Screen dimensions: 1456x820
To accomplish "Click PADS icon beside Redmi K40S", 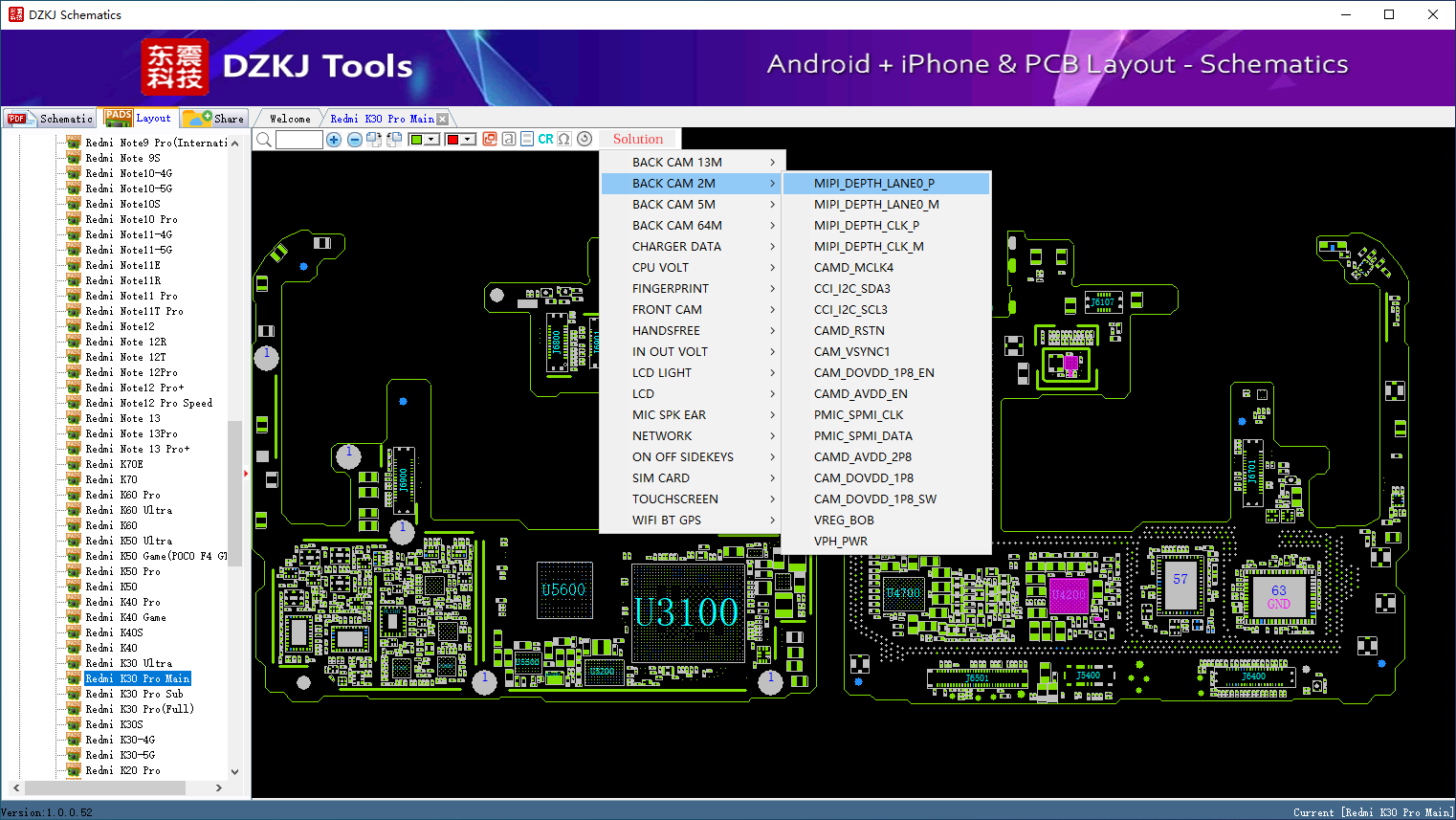I will pos(74,632).
